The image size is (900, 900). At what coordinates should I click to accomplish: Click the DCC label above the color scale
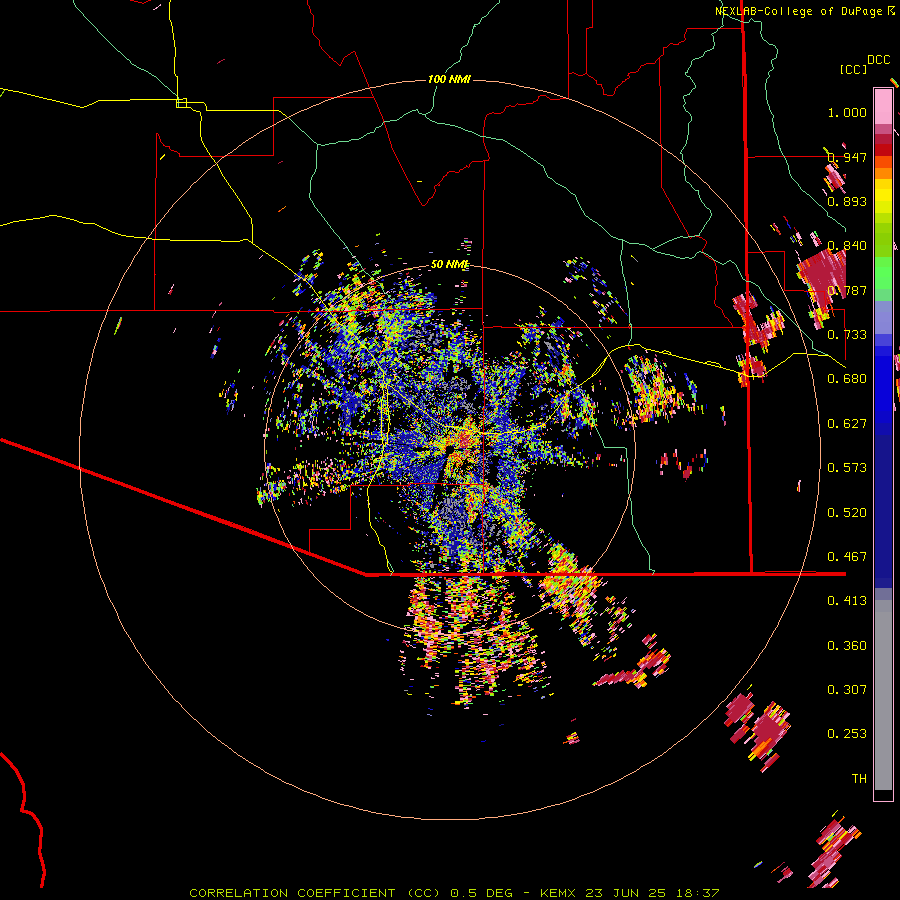click(879, 60)
